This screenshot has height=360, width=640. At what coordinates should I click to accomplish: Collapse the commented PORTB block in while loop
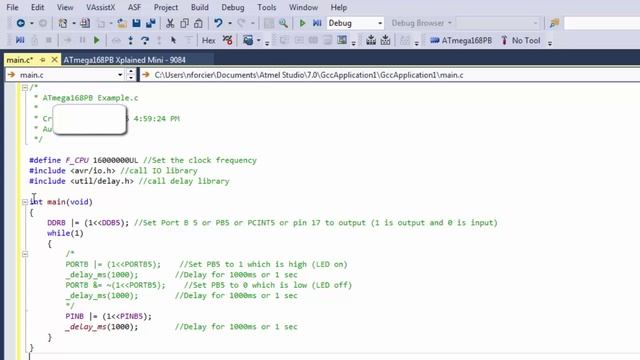click(x=25, y=254)
